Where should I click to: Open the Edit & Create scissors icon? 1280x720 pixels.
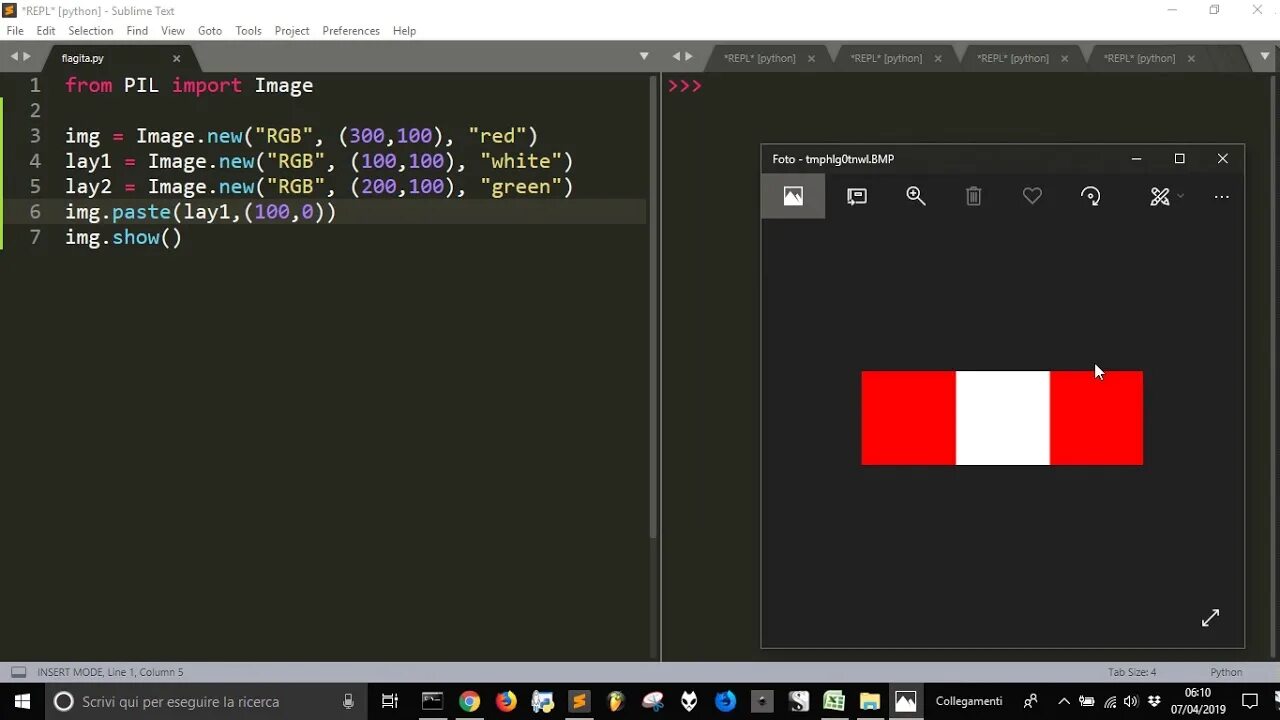[1159, 196]
